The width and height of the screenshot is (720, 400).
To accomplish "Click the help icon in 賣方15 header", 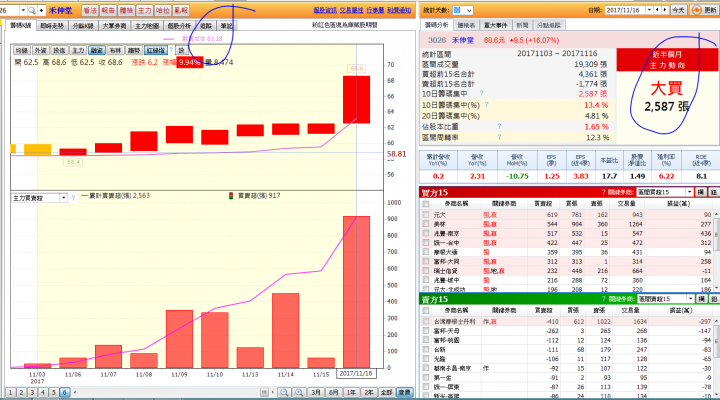I will (x=604, y=299).
